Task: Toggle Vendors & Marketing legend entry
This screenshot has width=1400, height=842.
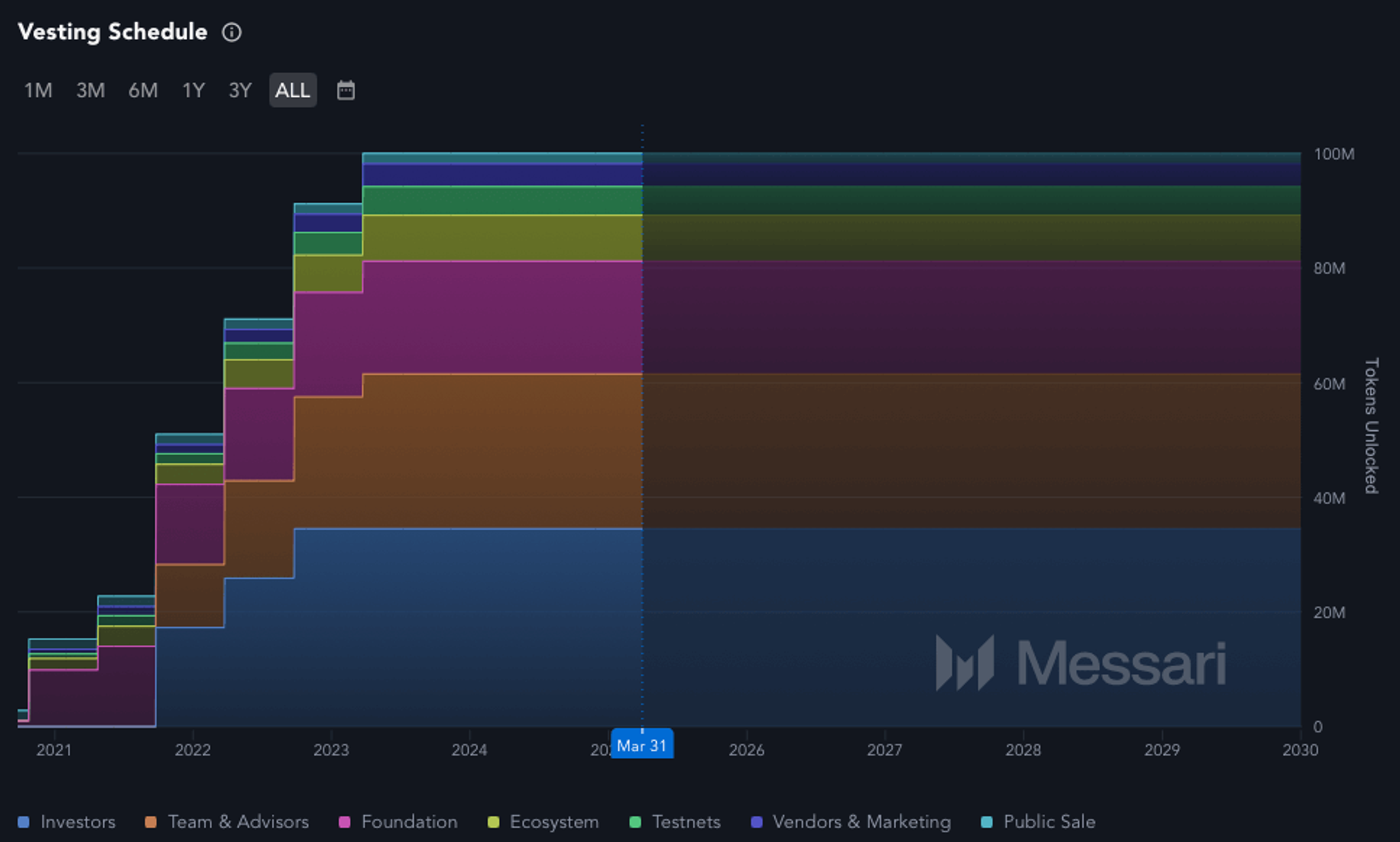Action: point(851,822)
